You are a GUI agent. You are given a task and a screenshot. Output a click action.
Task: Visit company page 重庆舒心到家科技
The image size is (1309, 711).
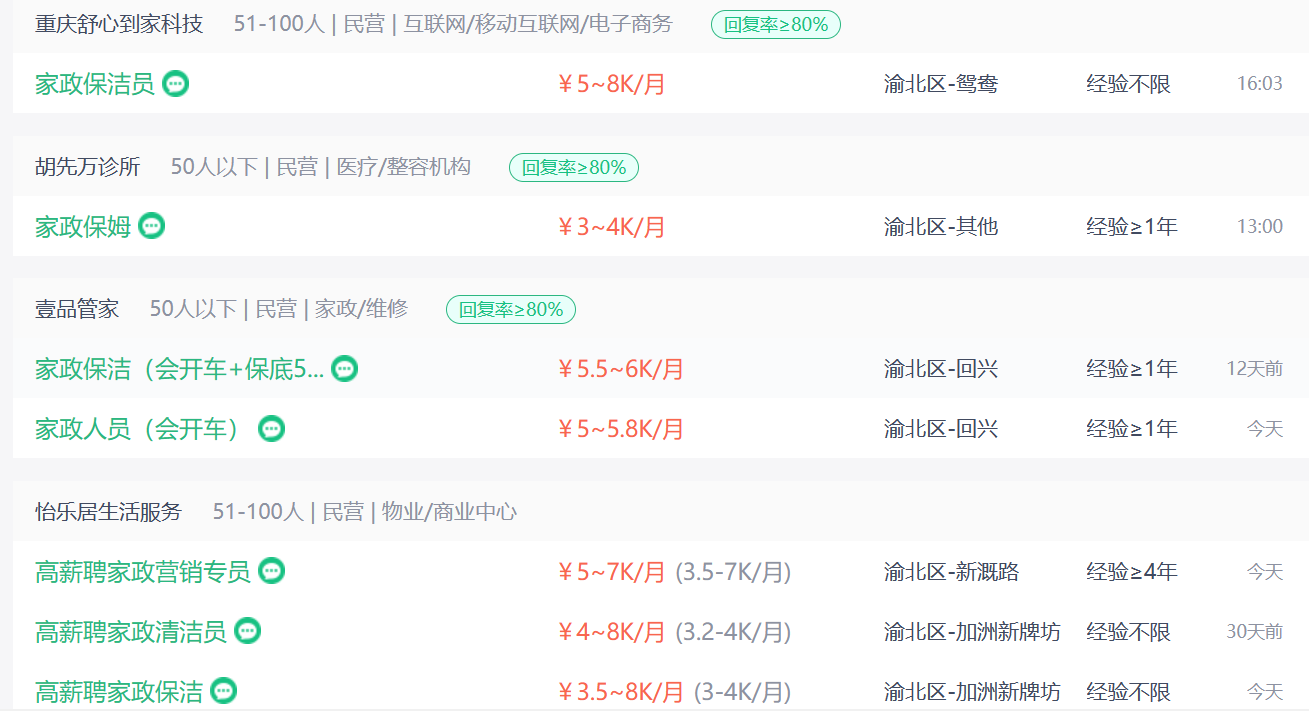pos(119,24)
